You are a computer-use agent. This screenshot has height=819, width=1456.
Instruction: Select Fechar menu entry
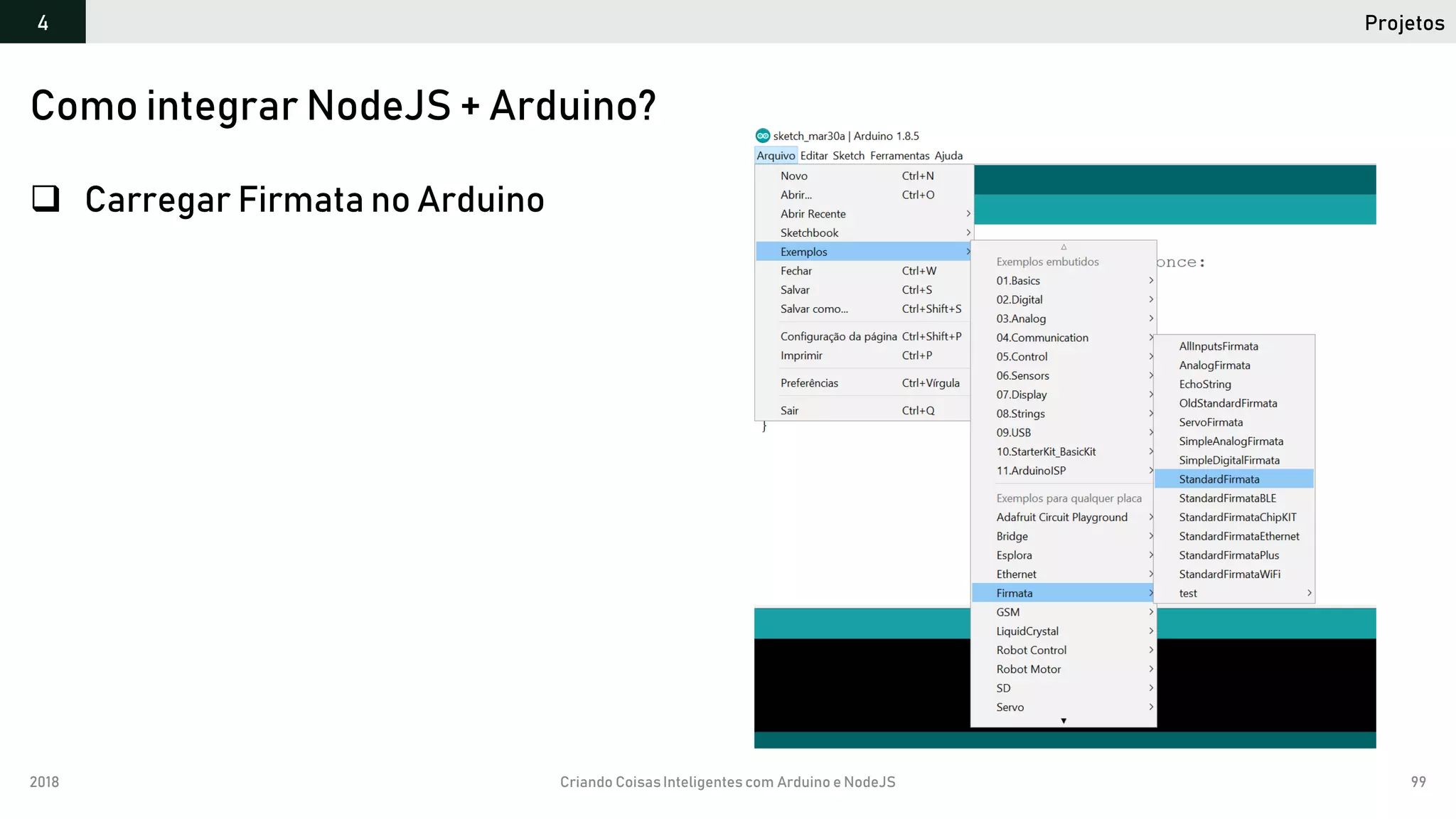pyautogui.click(x=864, y=271)
